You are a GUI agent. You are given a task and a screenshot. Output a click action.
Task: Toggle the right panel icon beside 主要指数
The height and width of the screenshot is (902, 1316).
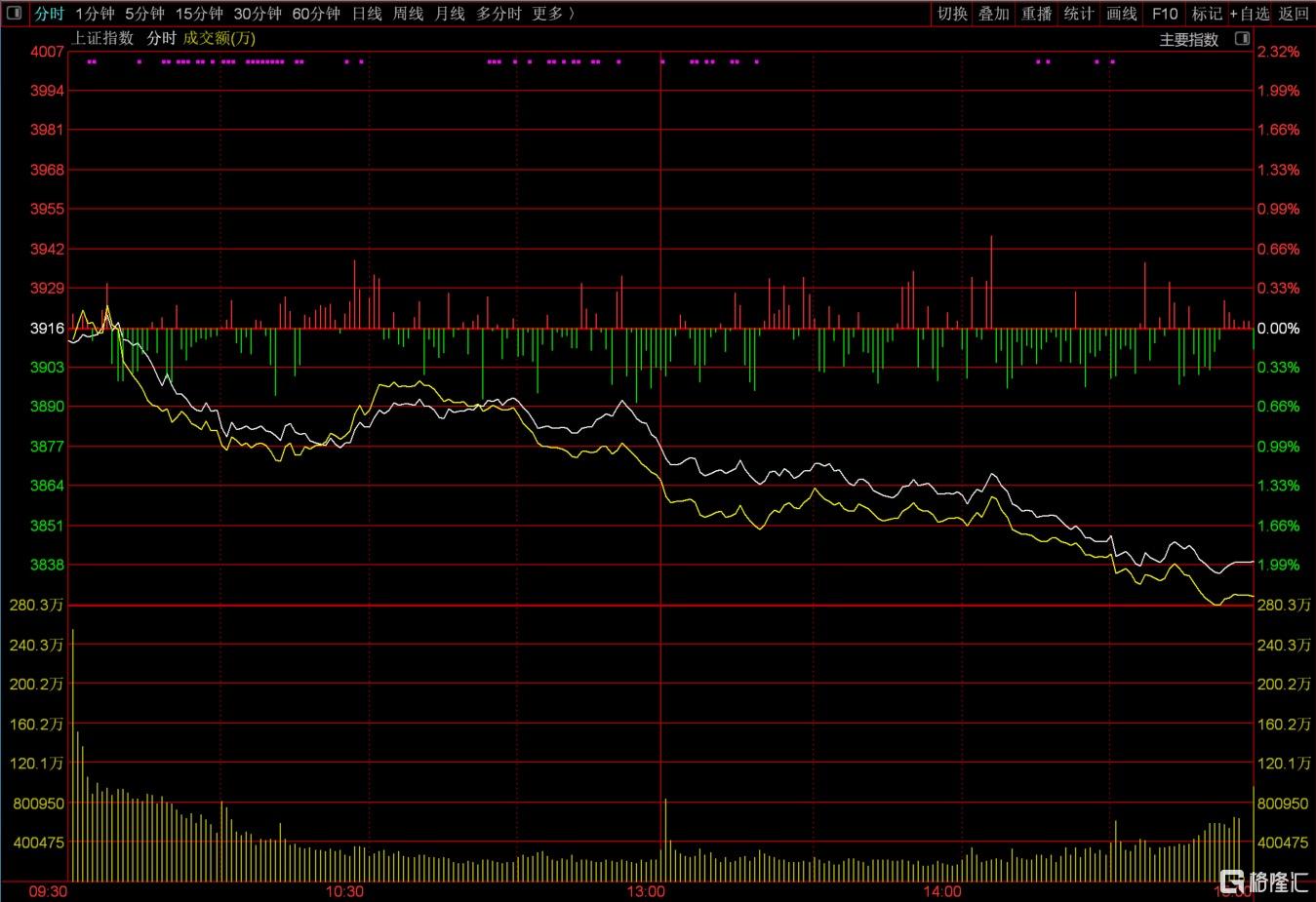1242,39
